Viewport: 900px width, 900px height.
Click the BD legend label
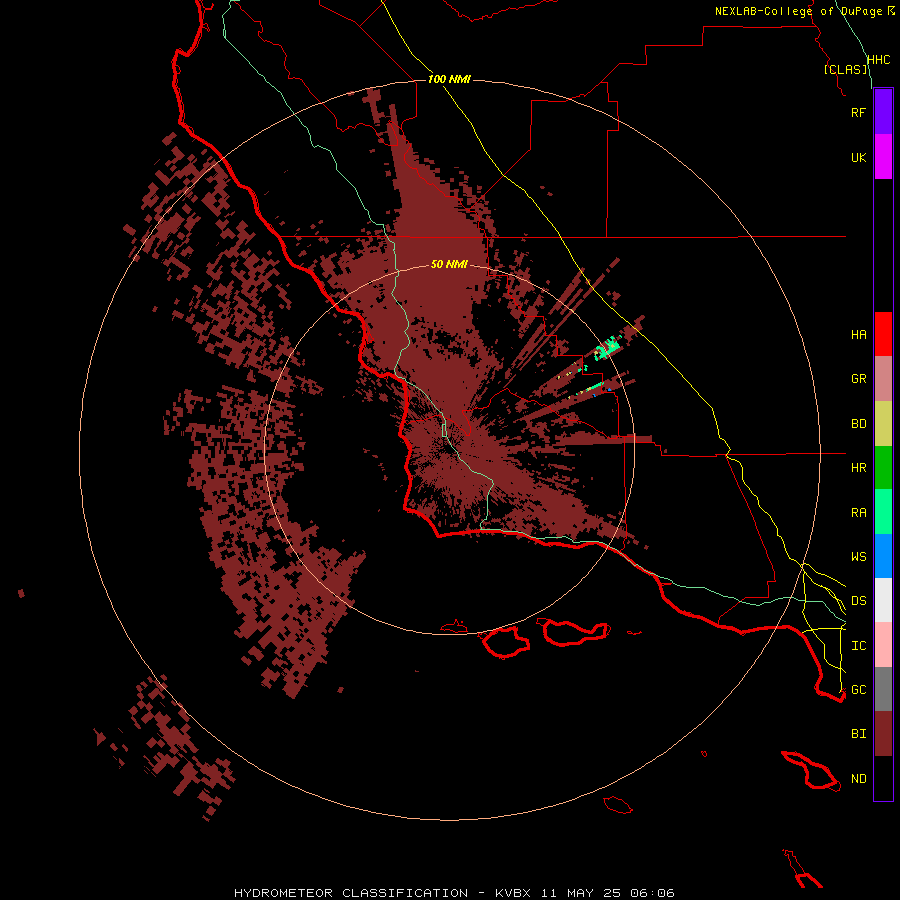[x=858, y=424]
